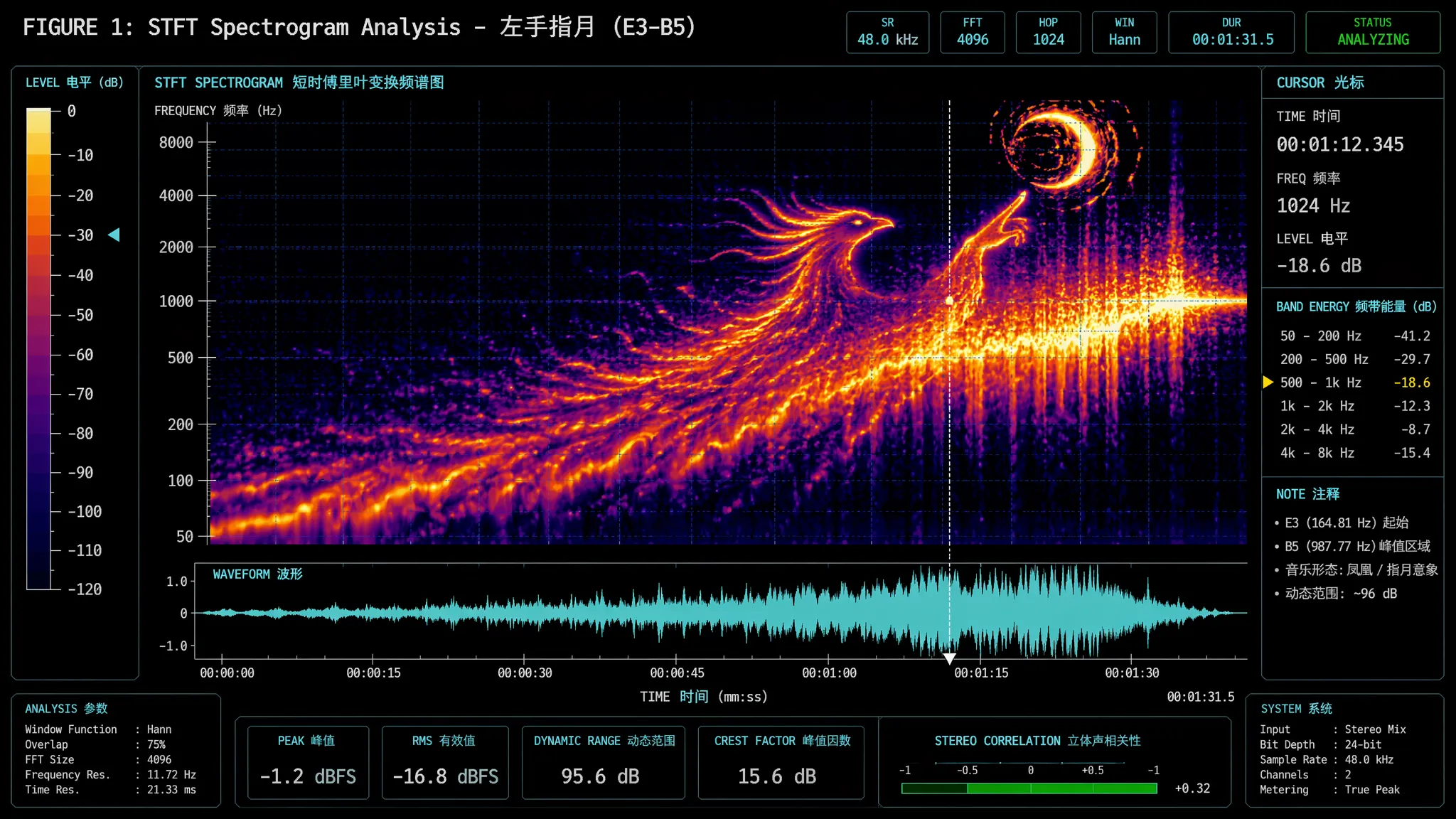Image resolution: width=1456 pixels, height=819 pixels.
Task: Click the +0.32 correlation value
Action: pyautogui.click(x=1192, y=788)
